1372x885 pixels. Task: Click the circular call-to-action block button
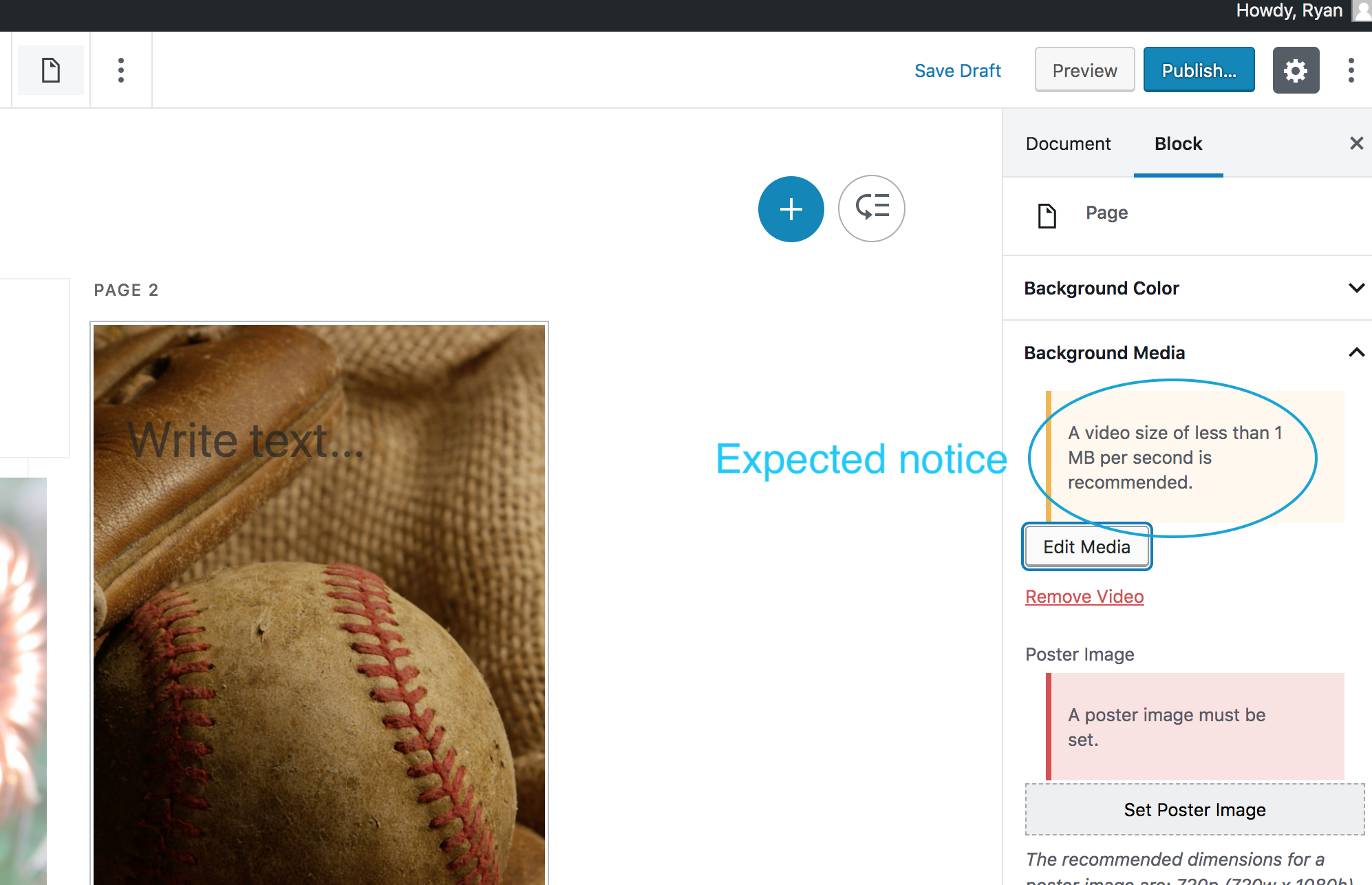tap(872, 209)
